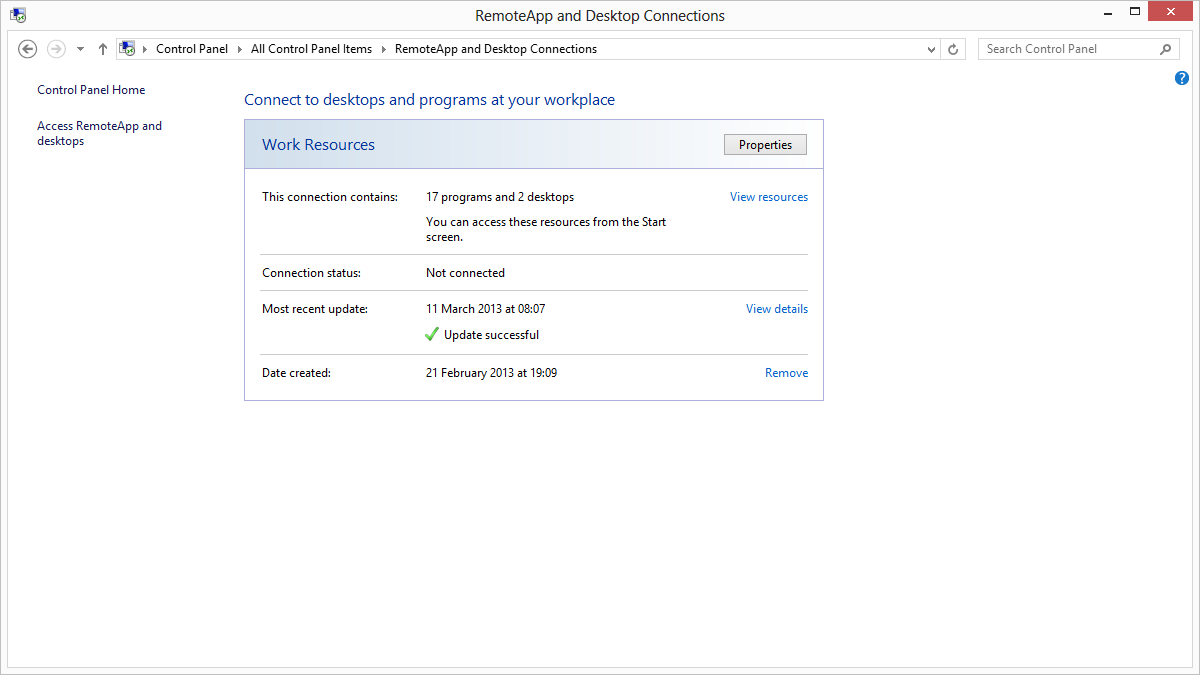This screenshot has height=675, width=1200.
Task: Click '17 programs and 2 desktops' text
Action: [500, 197]
